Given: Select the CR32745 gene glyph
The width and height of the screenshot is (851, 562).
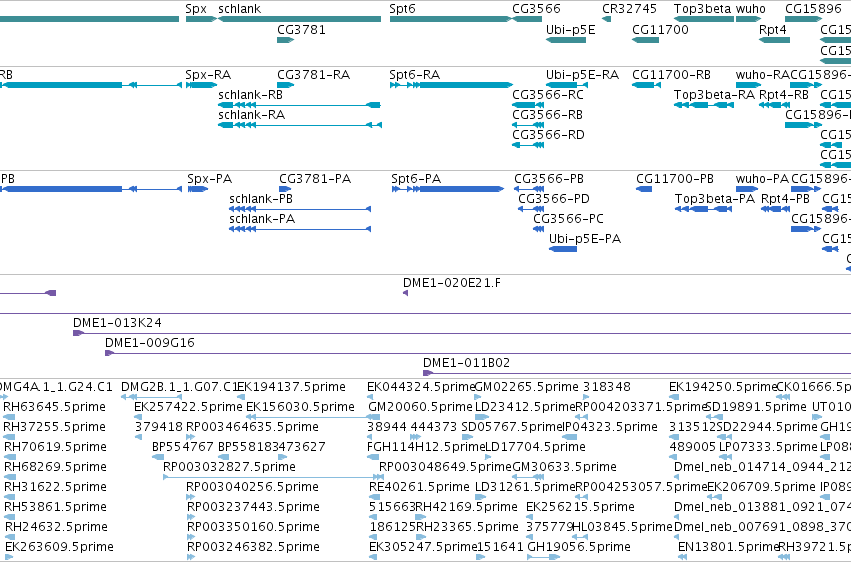Looking at the screenshot, I should click(x=607, y=19).
